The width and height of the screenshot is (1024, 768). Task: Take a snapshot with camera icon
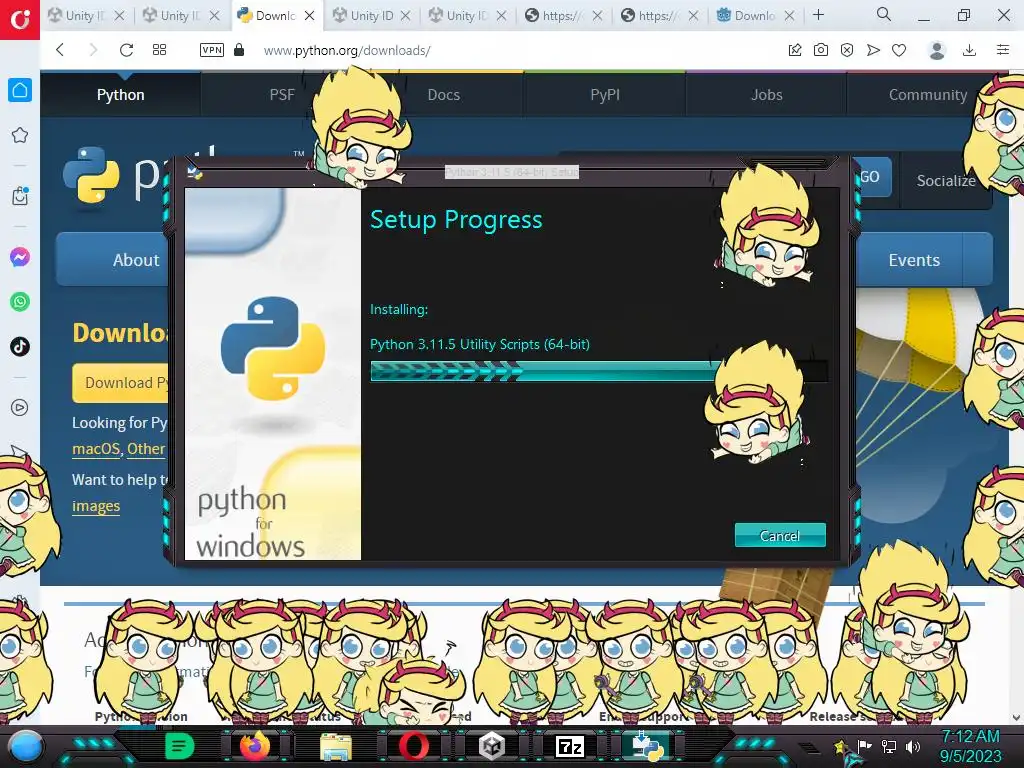tap(821, 50)
